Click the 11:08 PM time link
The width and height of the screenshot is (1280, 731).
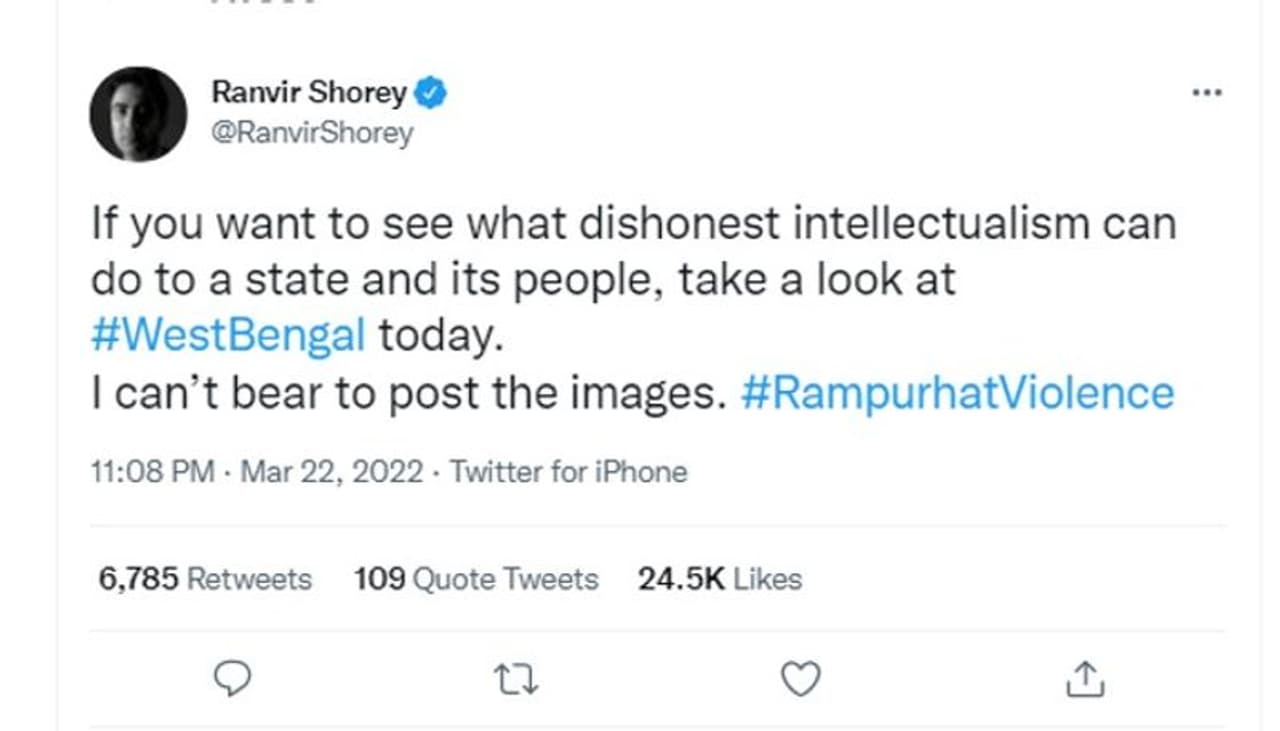point(153,471)
